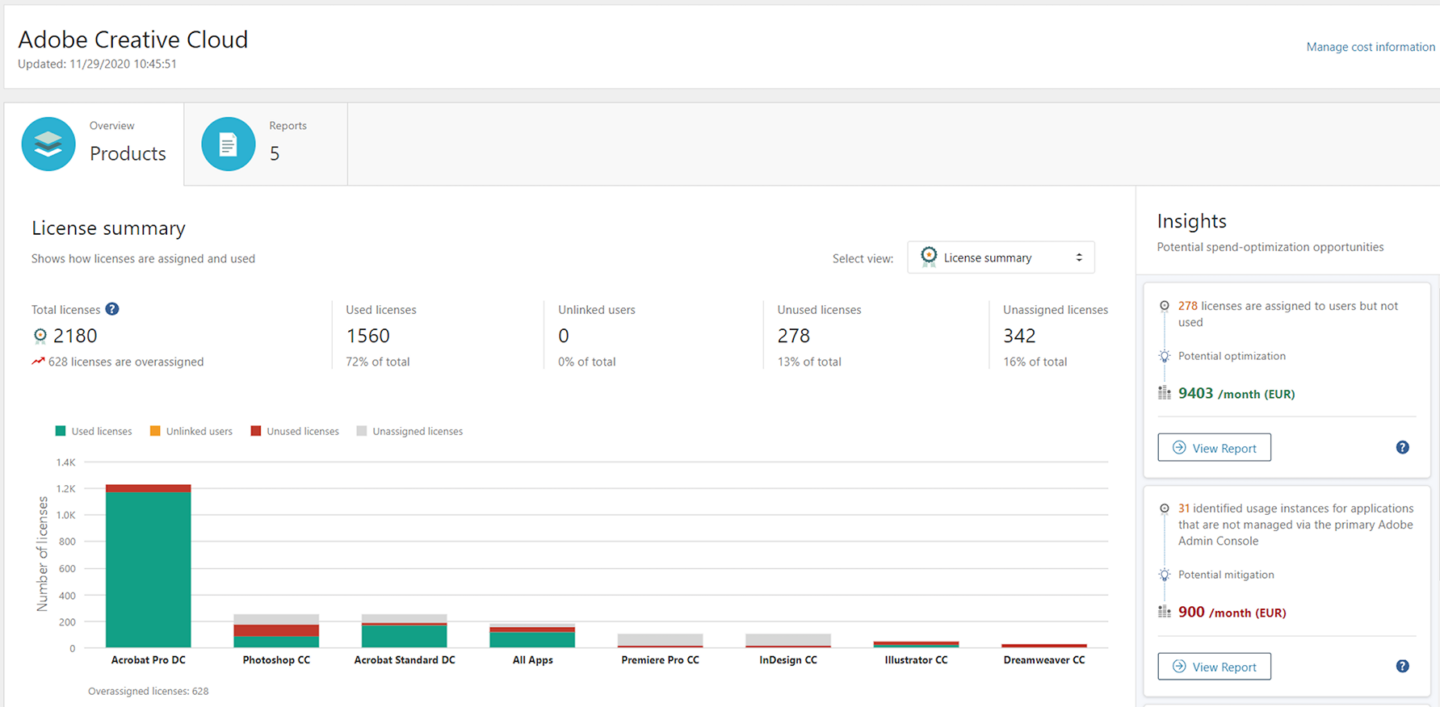
Task: Click the lightbulb icon beside Potential mitigation
Action: [1164, 575]
